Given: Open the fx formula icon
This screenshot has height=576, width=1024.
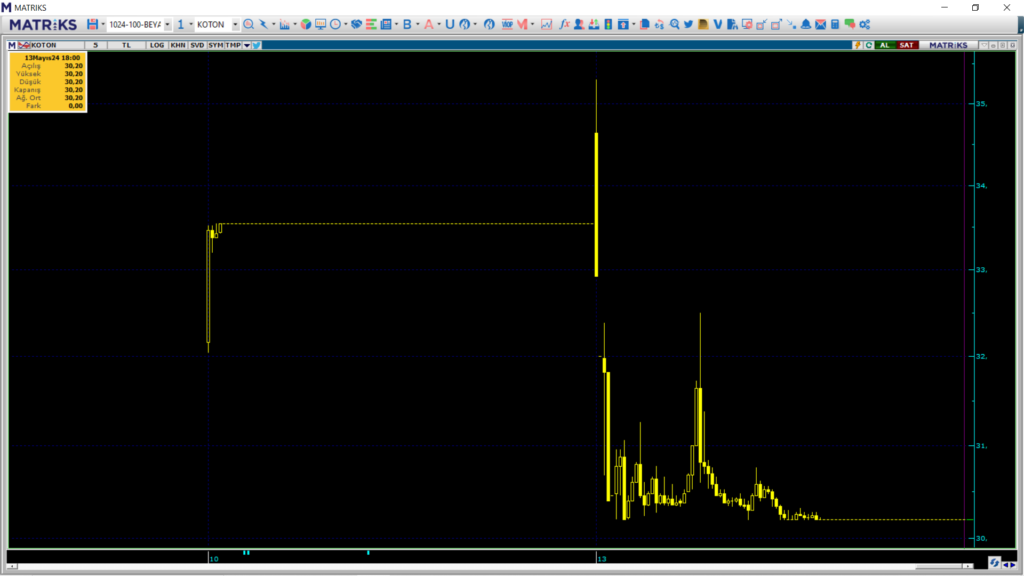Looking at the screenshot, I should (564, 24).
